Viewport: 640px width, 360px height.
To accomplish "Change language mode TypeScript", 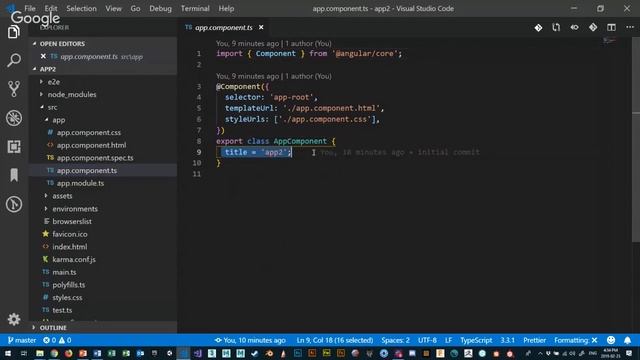I will pos(476,340).
